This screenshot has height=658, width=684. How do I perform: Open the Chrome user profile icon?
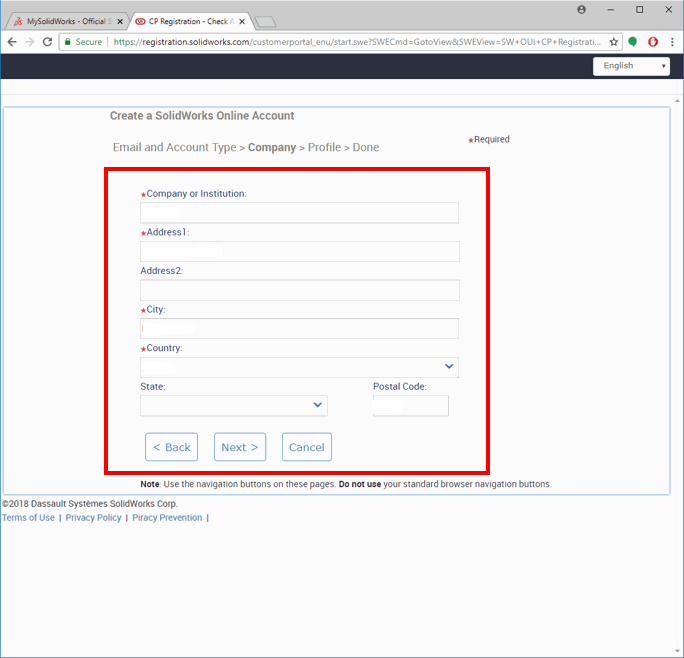(582, 9)
